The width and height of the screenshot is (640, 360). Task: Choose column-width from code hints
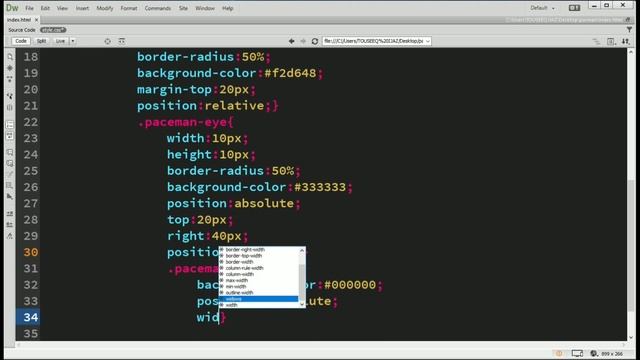coord(259,274)
